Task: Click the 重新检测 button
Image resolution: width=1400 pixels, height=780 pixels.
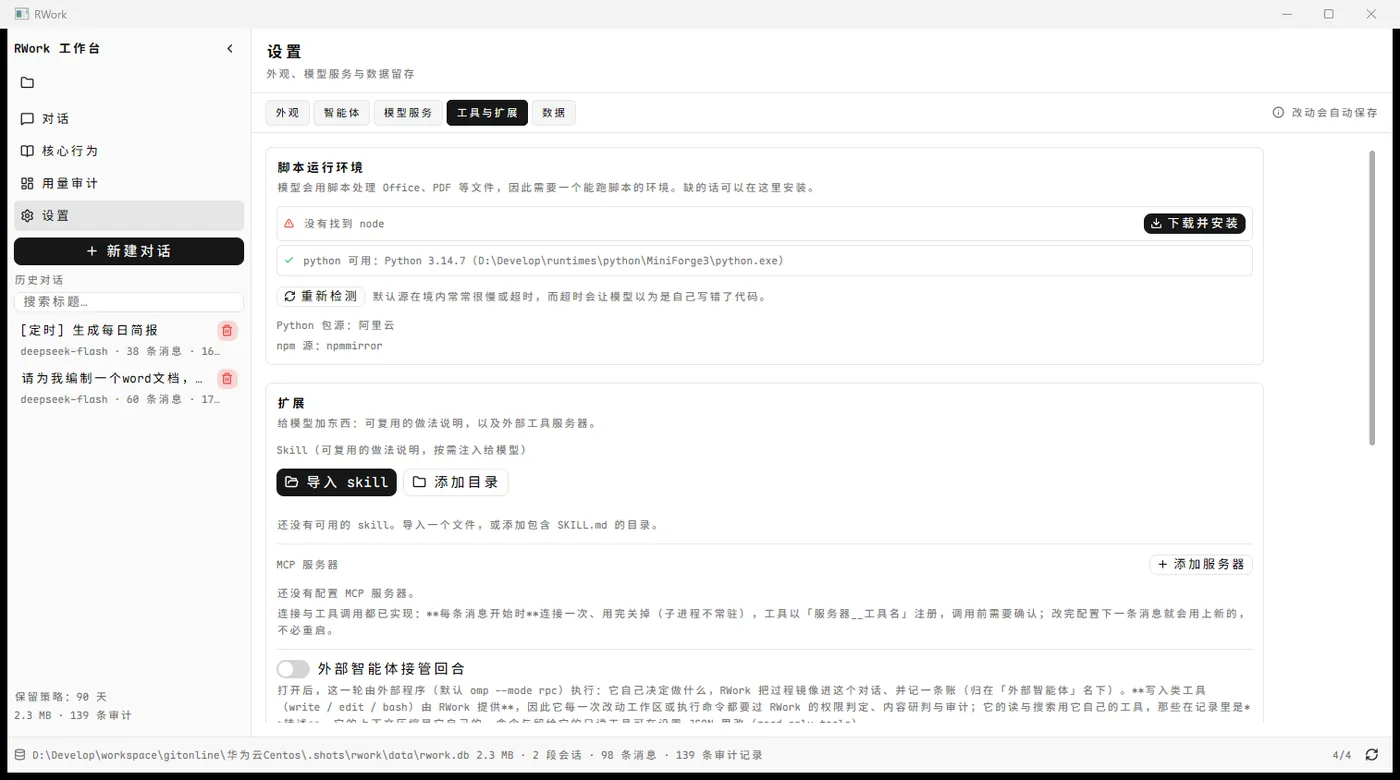Action: point(321,297)
